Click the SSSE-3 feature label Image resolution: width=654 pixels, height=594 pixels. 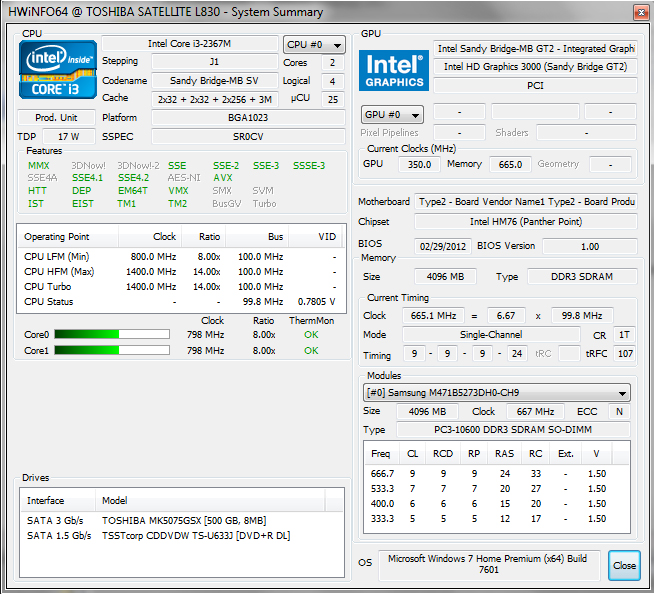[309, 166]
